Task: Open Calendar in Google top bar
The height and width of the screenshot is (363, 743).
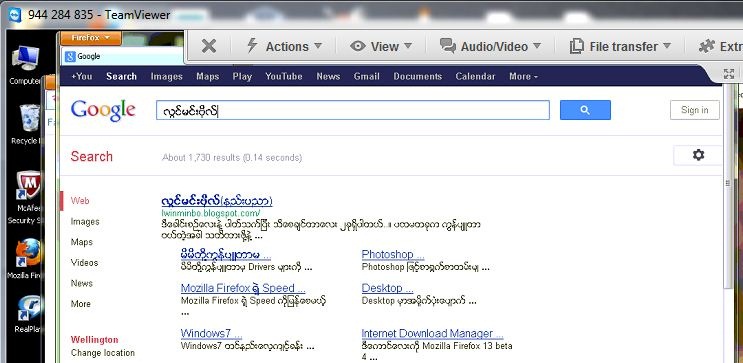Action: [x=475, y=76]
